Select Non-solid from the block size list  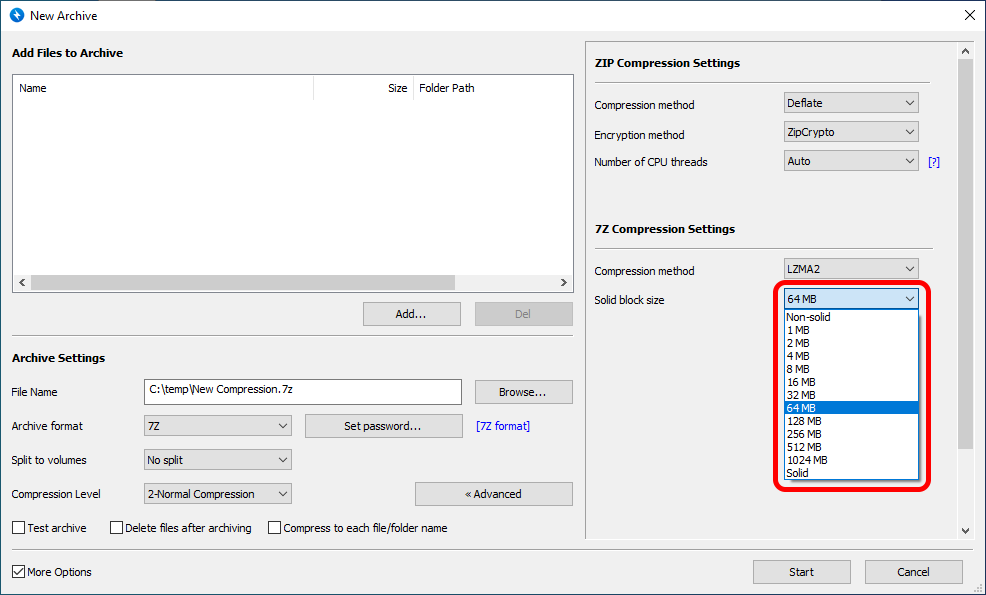[x=809, y=317]
